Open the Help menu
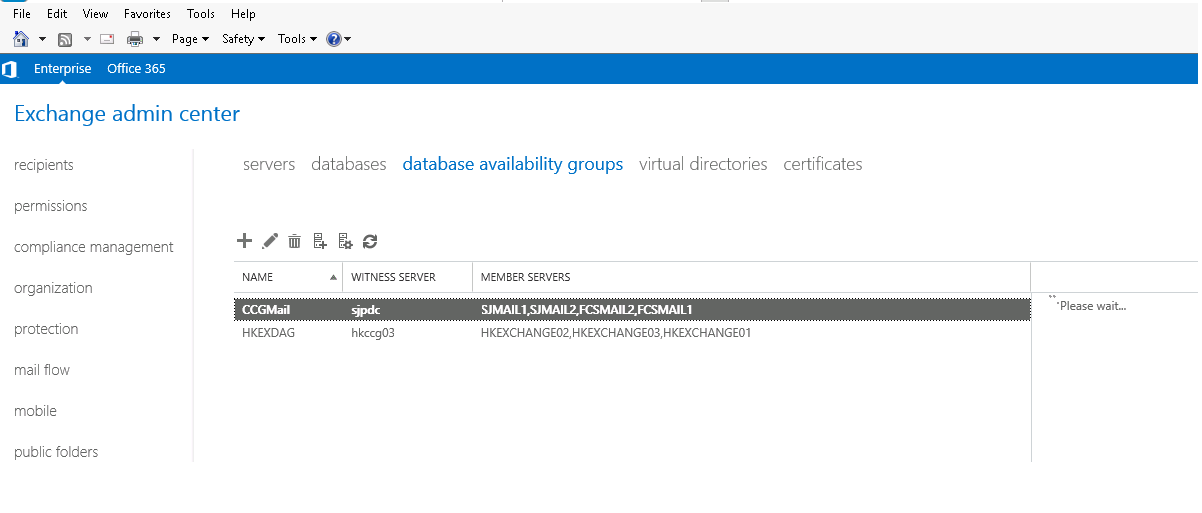The image size is (1202, 513). 243,14
